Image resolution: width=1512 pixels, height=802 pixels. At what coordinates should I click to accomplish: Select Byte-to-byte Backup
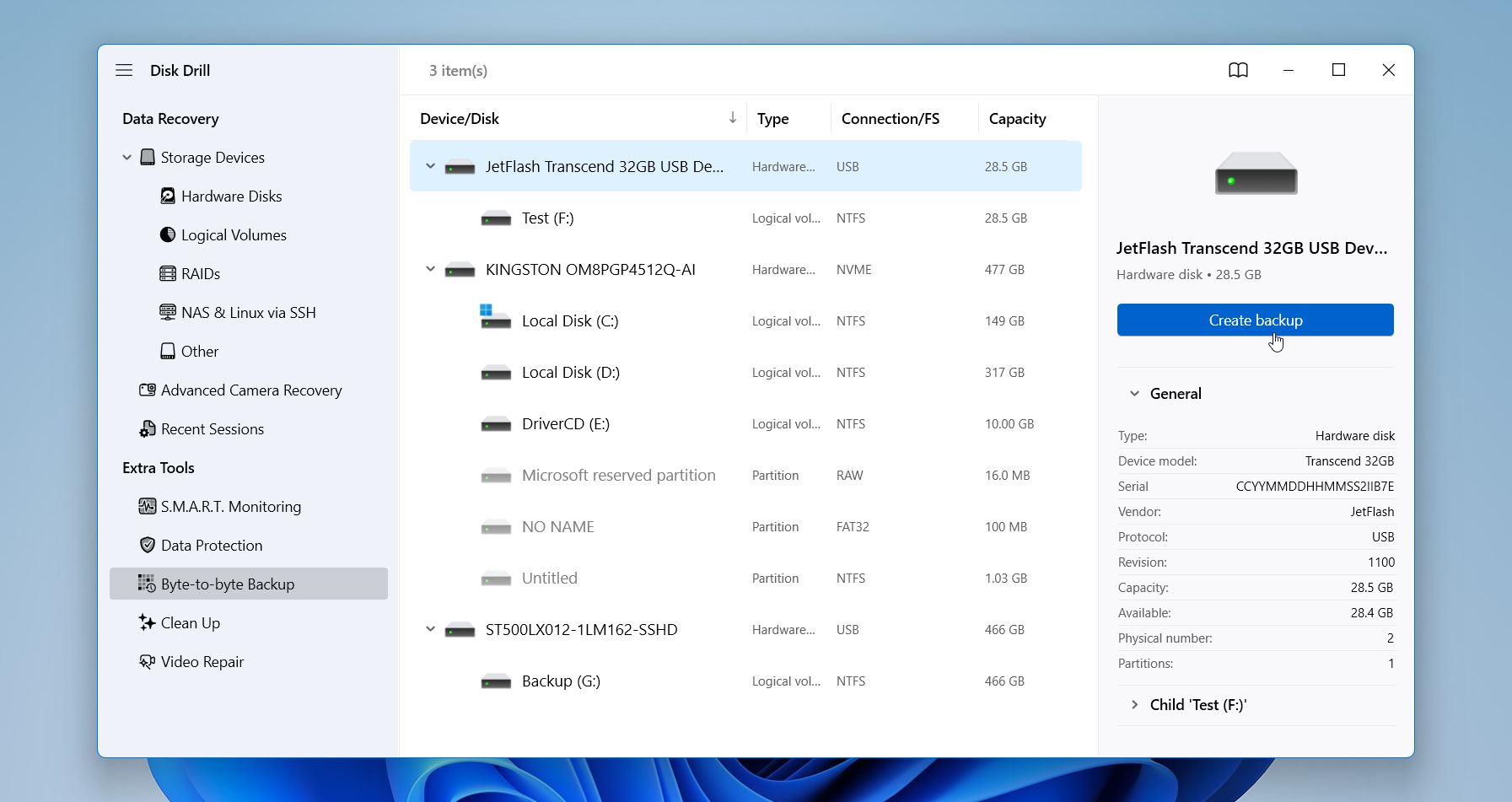tap(249, 584)
